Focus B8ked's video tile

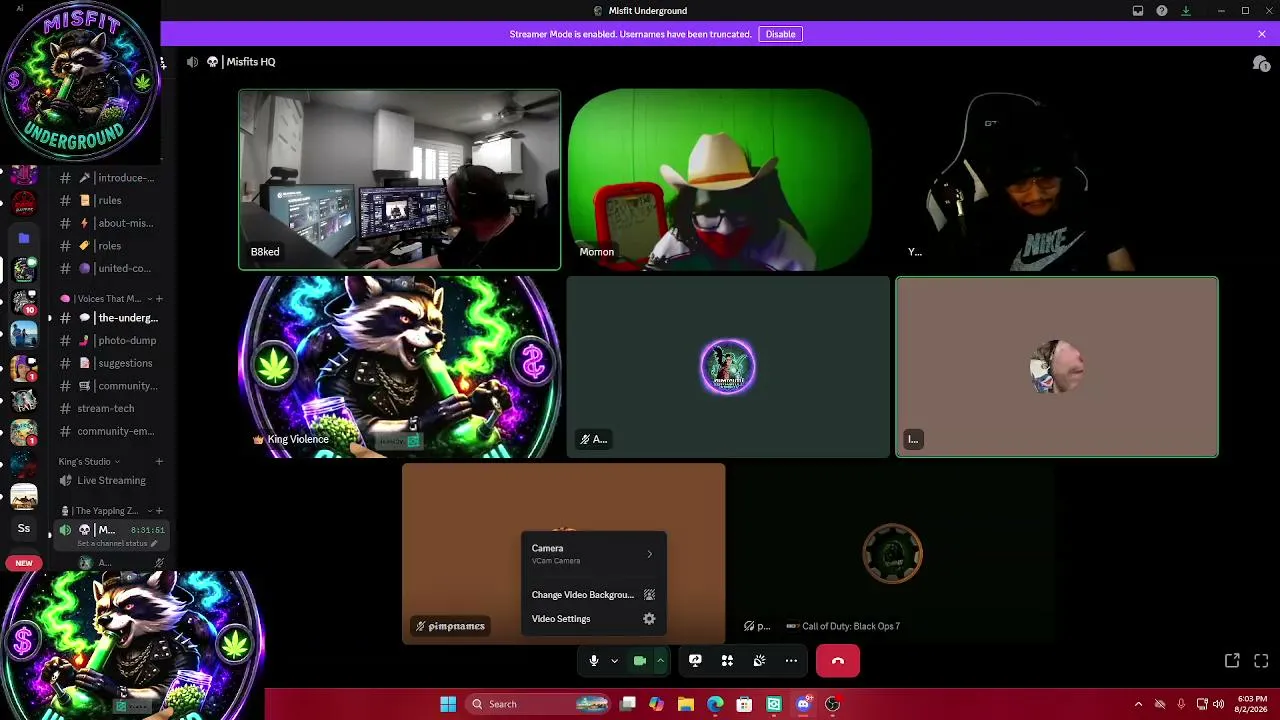400,180
